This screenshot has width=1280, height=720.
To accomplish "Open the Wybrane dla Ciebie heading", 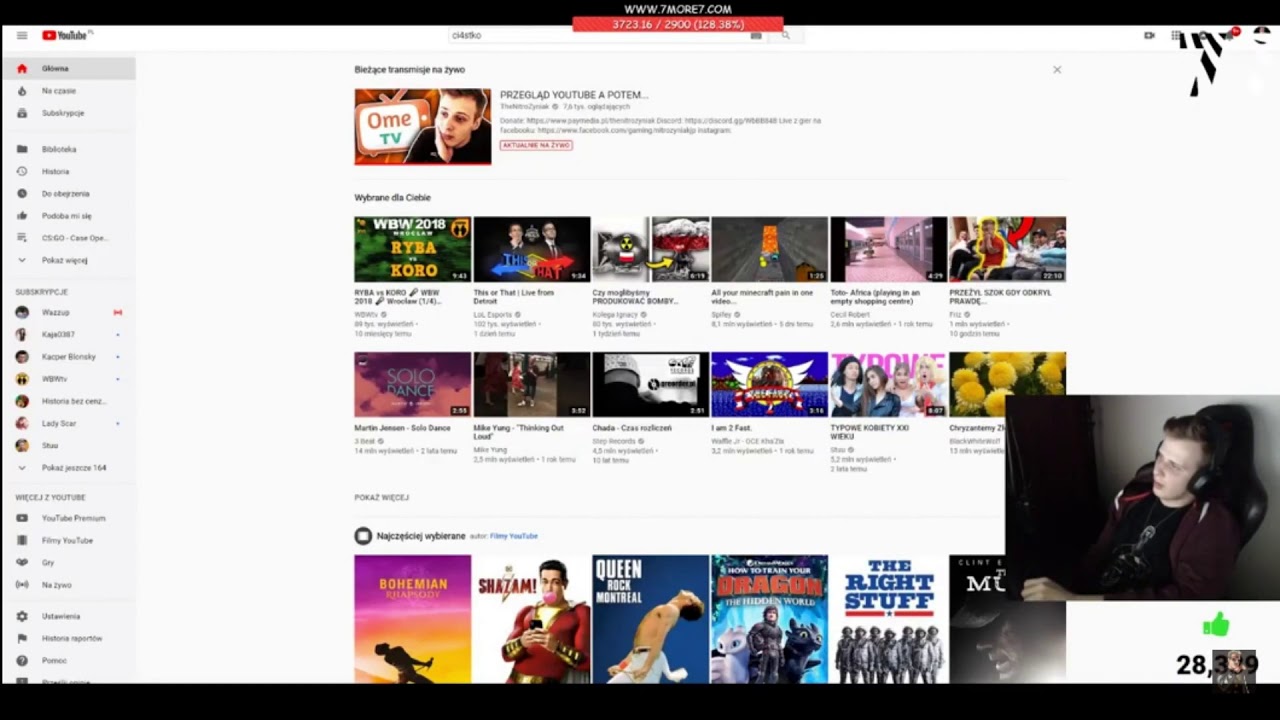I will 392,198.
